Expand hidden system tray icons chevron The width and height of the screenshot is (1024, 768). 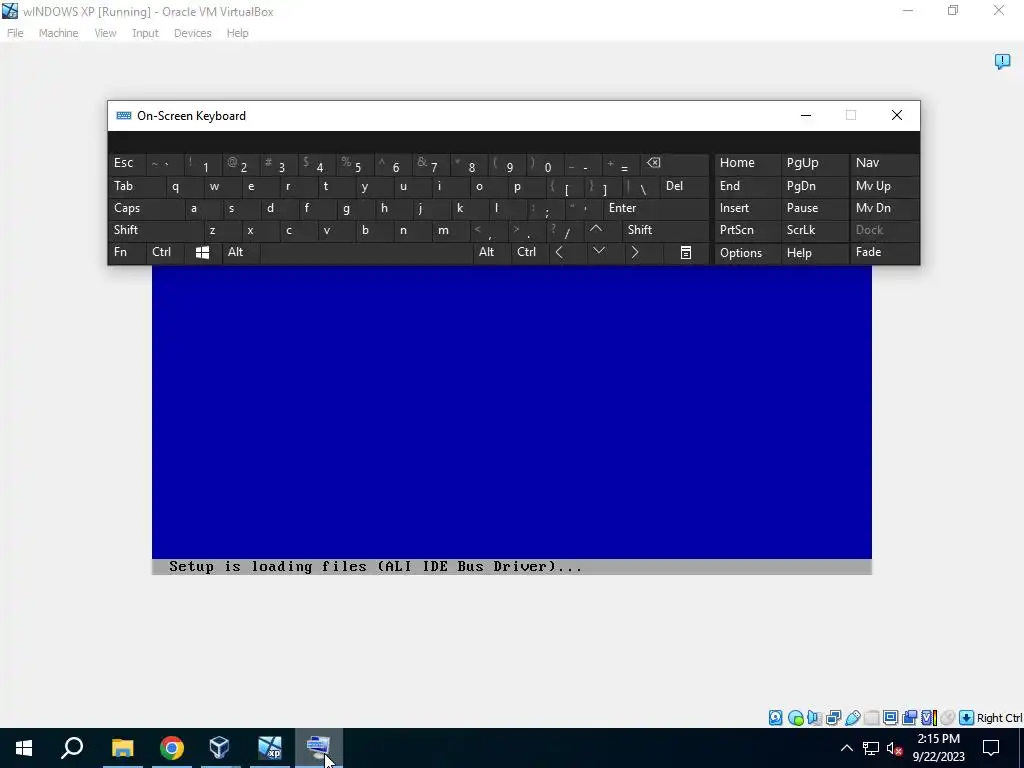846,748
